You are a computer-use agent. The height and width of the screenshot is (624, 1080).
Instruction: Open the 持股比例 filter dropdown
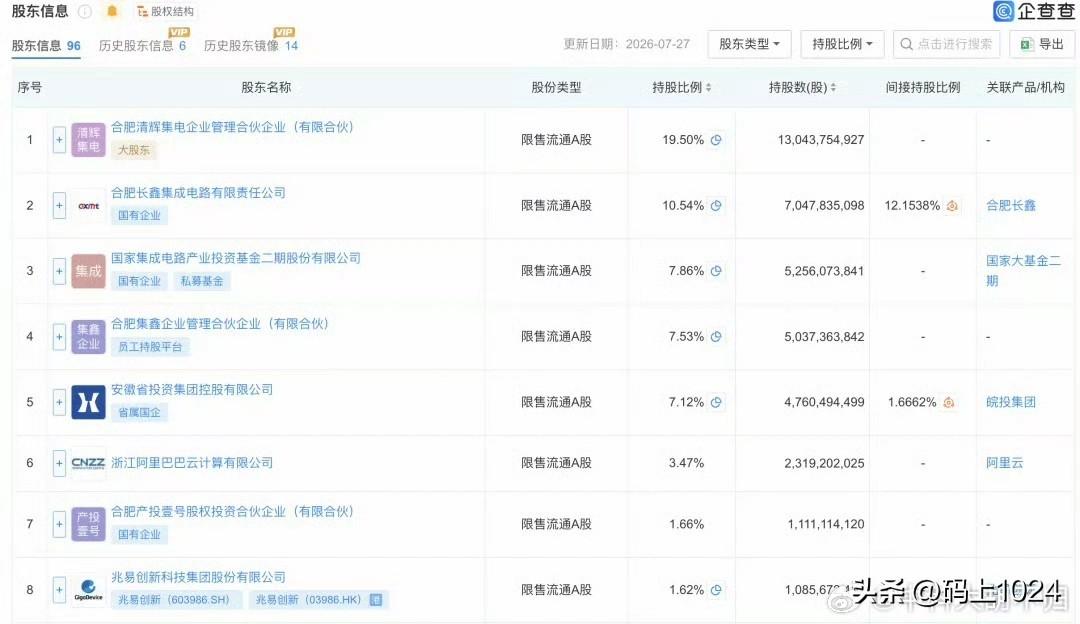point(842,44)
